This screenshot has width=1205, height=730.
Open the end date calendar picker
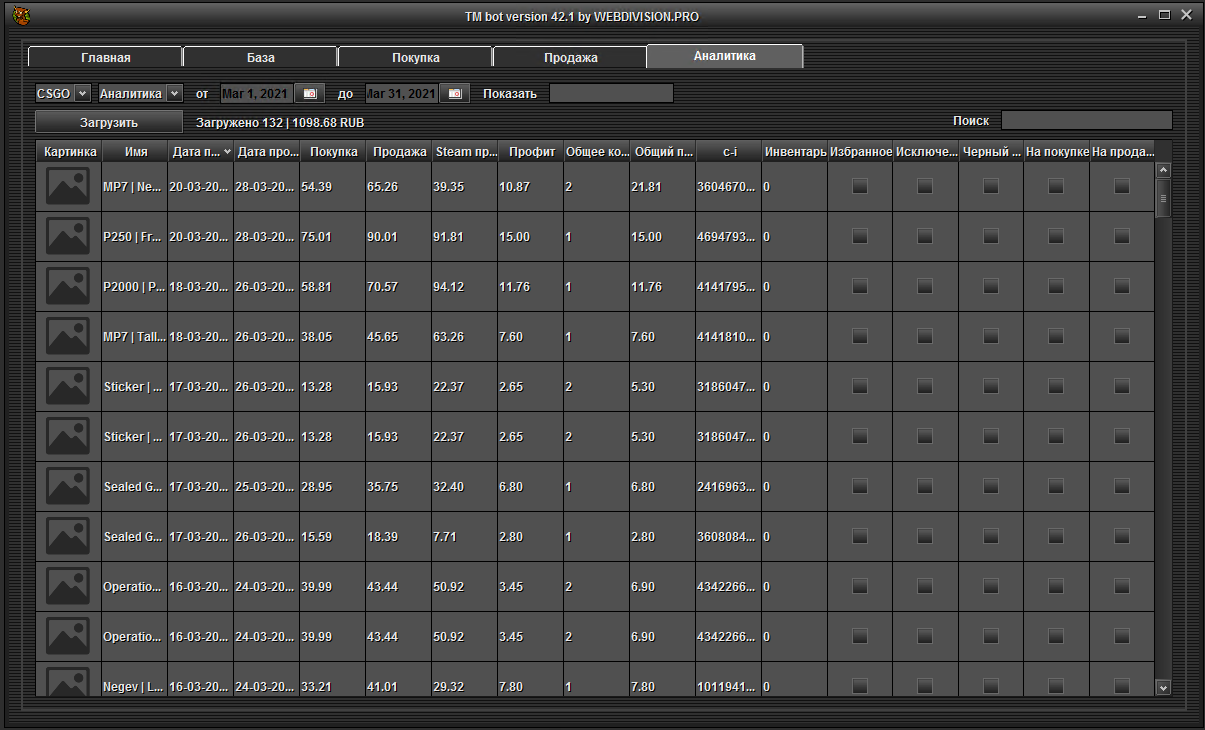(x=455, y=93)
